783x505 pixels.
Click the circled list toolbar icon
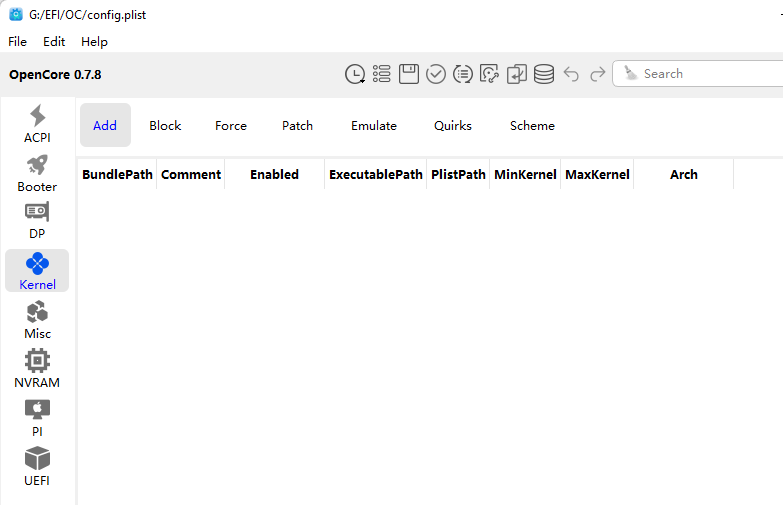463,74
